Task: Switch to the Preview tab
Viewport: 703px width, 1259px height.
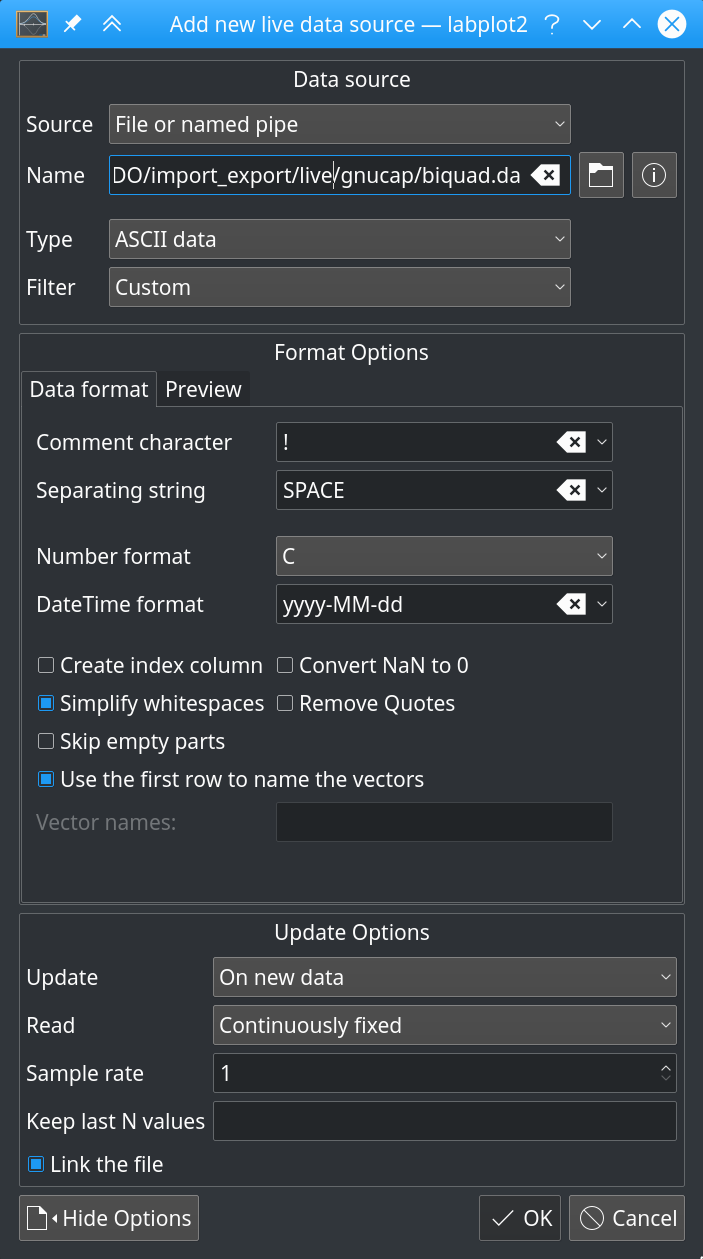Action: (x=203, y=389)
